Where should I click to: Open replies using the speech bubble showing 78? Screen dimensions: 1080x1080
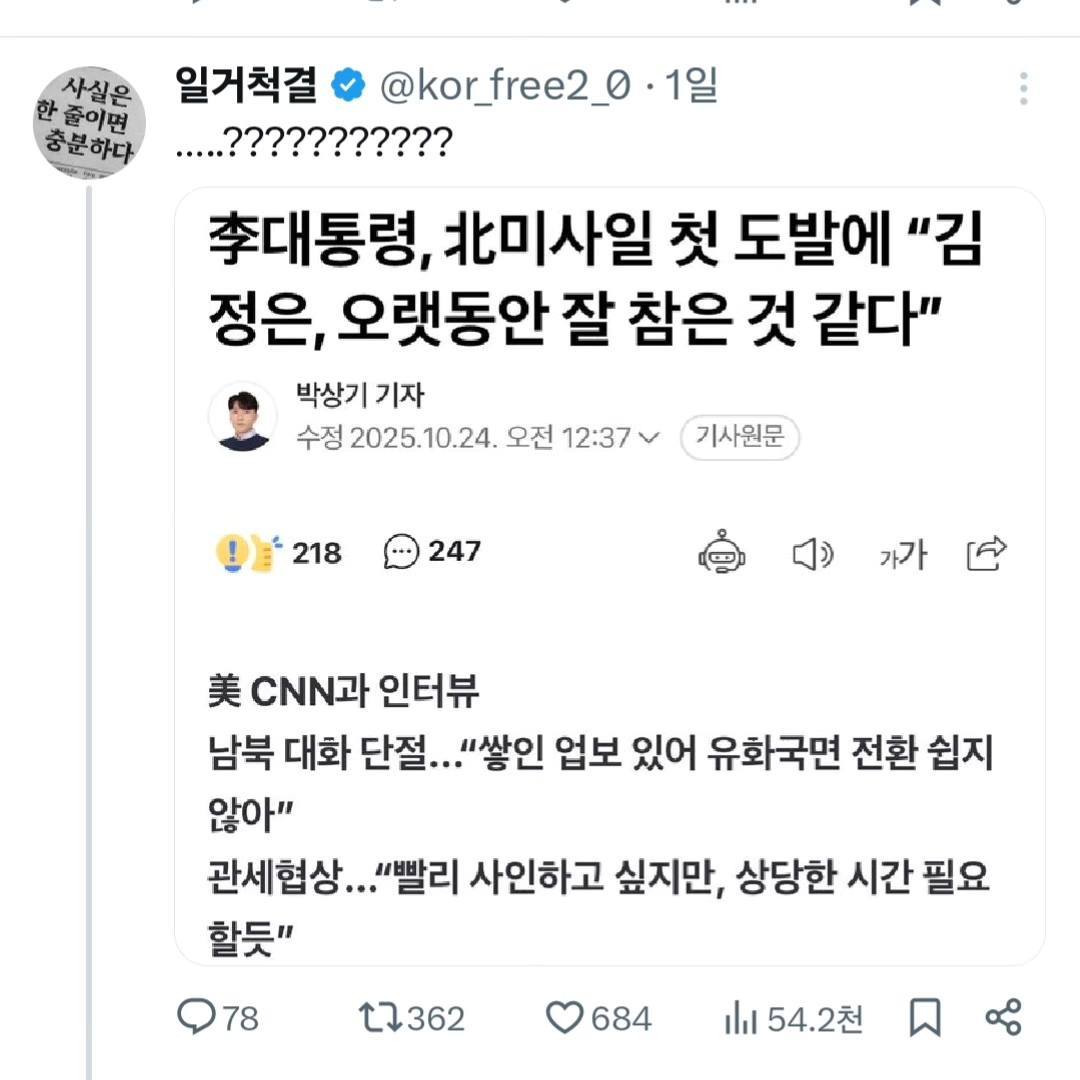point(201,1018)
